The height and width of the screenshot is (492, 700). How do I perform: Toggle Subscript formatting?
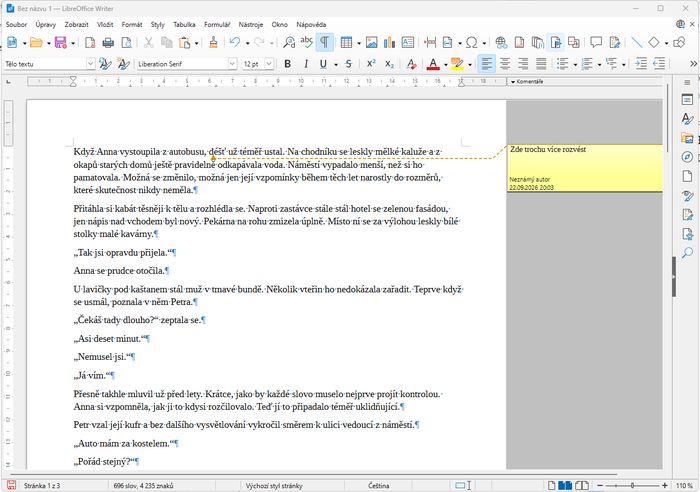(x=389, y=64)
